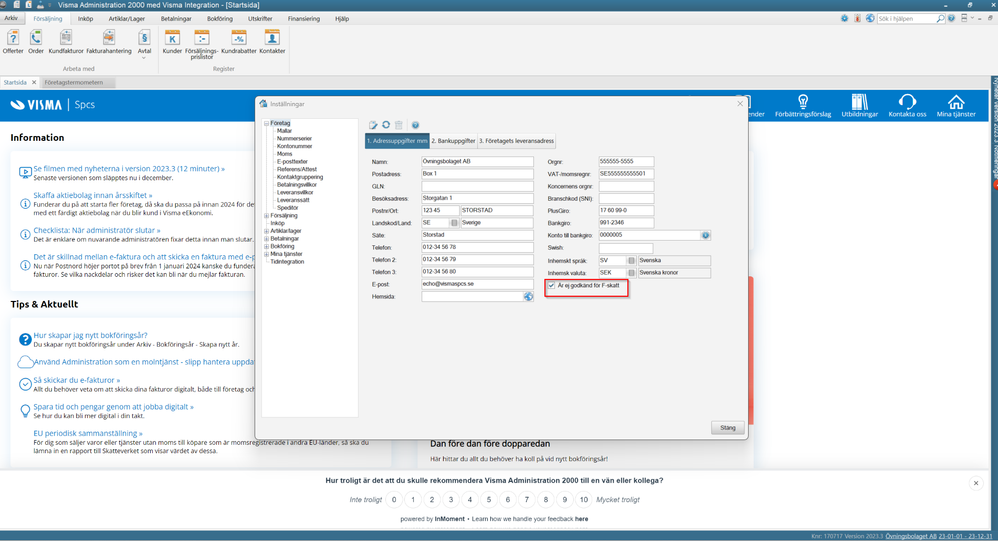The width and height of the screenshot is (998, 541).
Task: Open 'Checklista: När administratör slutar' link
Action: tap(97, 230)
